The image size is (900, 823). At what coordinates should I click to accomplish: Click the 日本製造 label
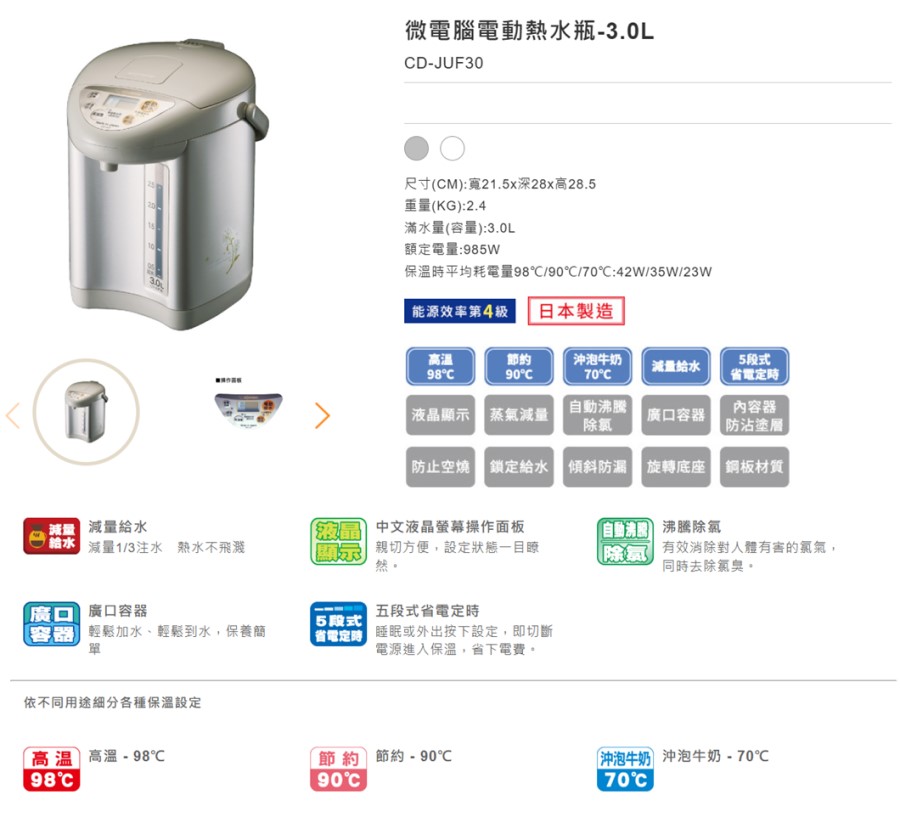pyautogui.click(x=576, y=311)
